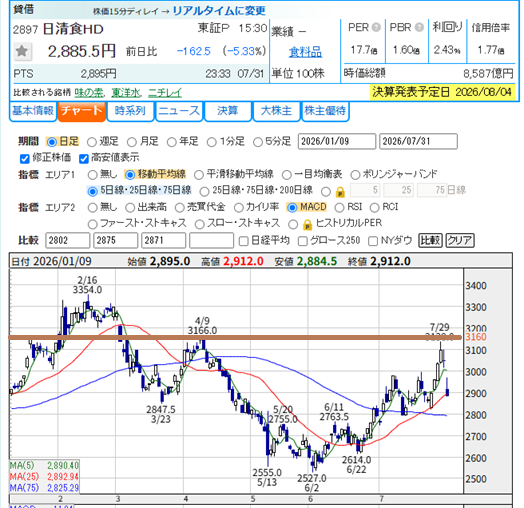Click end date field 2026/07/31
Screen dimensions: 524x508
(418, 141)
